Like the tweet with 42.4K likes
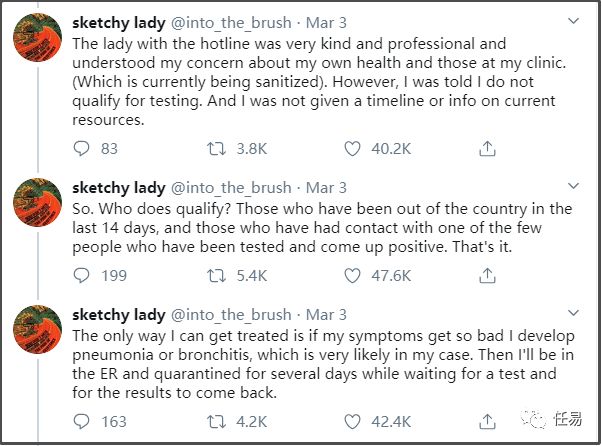This screenshot has width=602, height=446. (x=352, y=421)
